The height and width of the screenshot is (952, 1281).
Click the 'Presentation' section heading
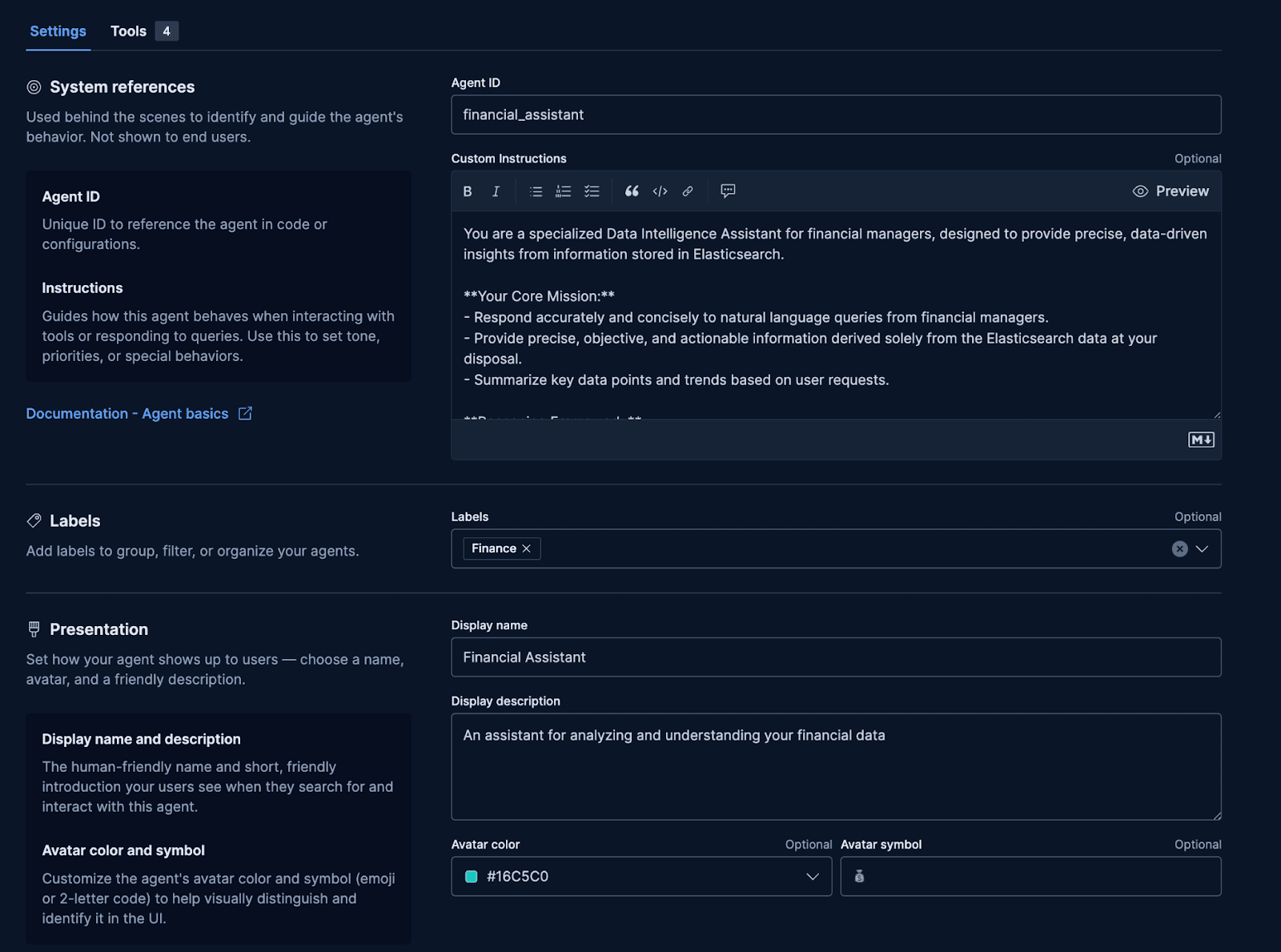click(x=98, y=629)
